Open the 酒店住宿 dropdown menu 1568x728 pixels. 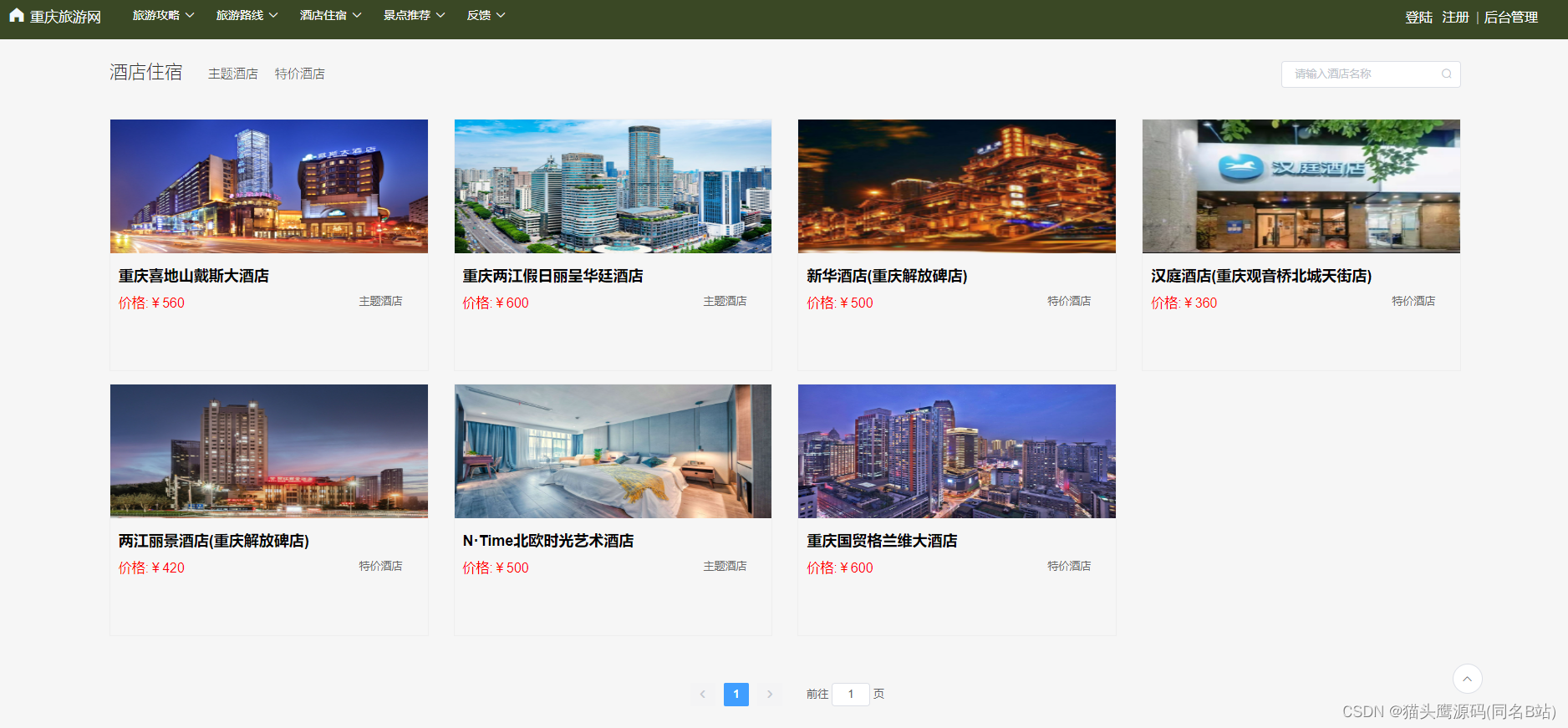[x=330, y=15]
